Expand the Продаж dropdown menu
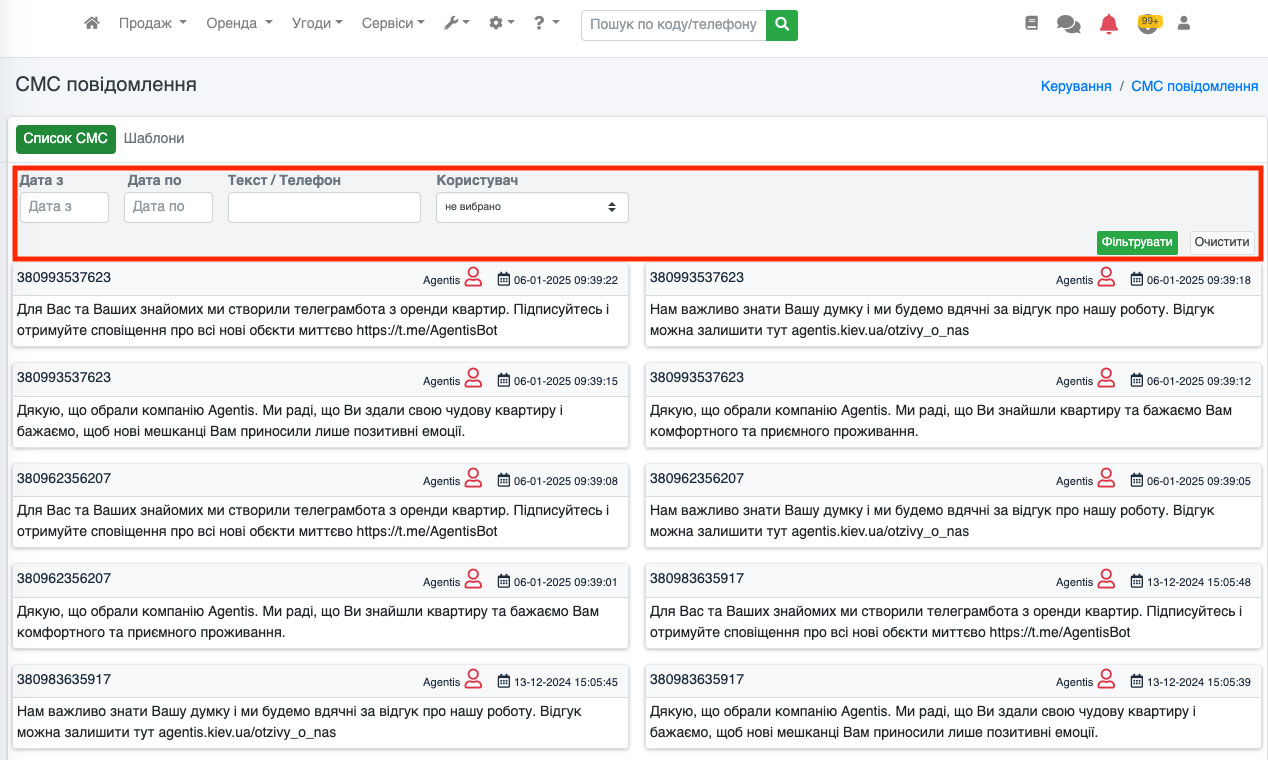 [152, 23]
